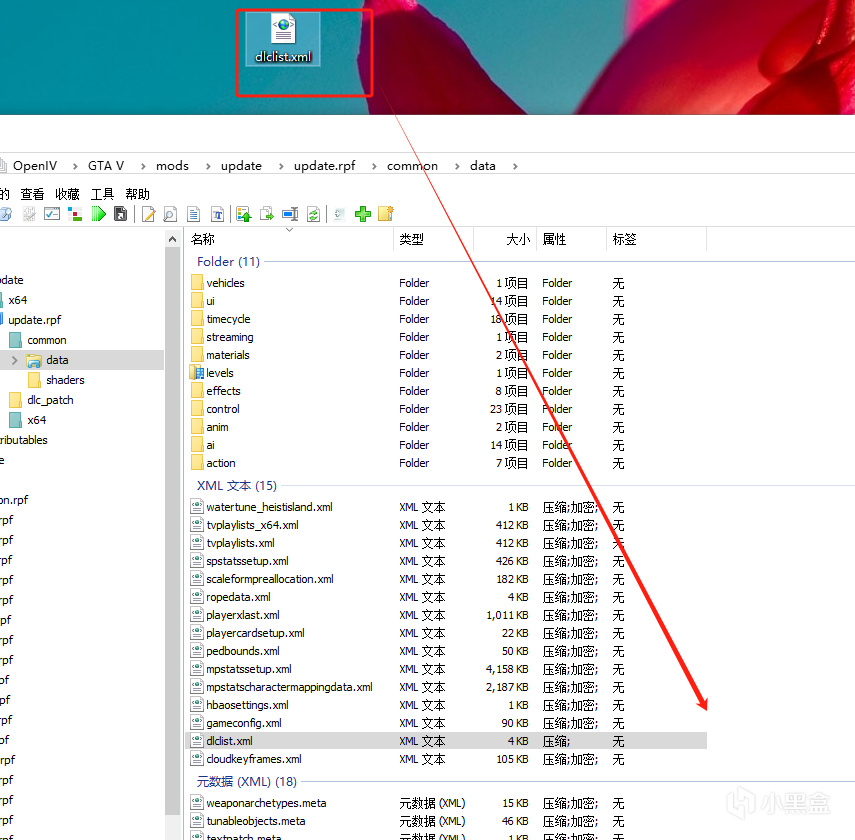Open chevron after update.rpf in breadcrumb
Viewport: 855px width, 840px height.
(374, 166)
